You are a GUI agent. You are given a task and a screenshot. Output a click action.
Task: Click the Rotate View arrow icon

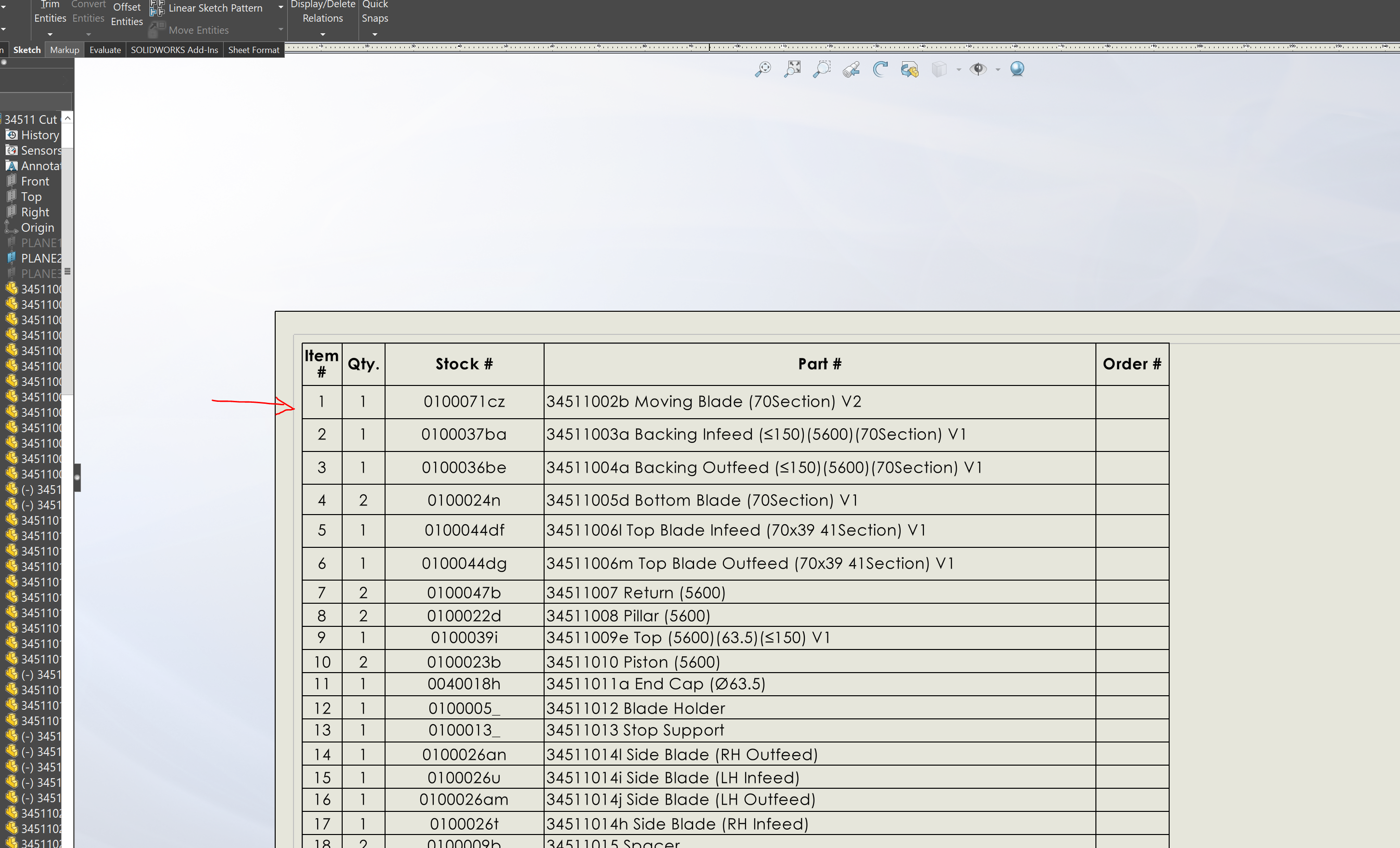click(880, 69)
